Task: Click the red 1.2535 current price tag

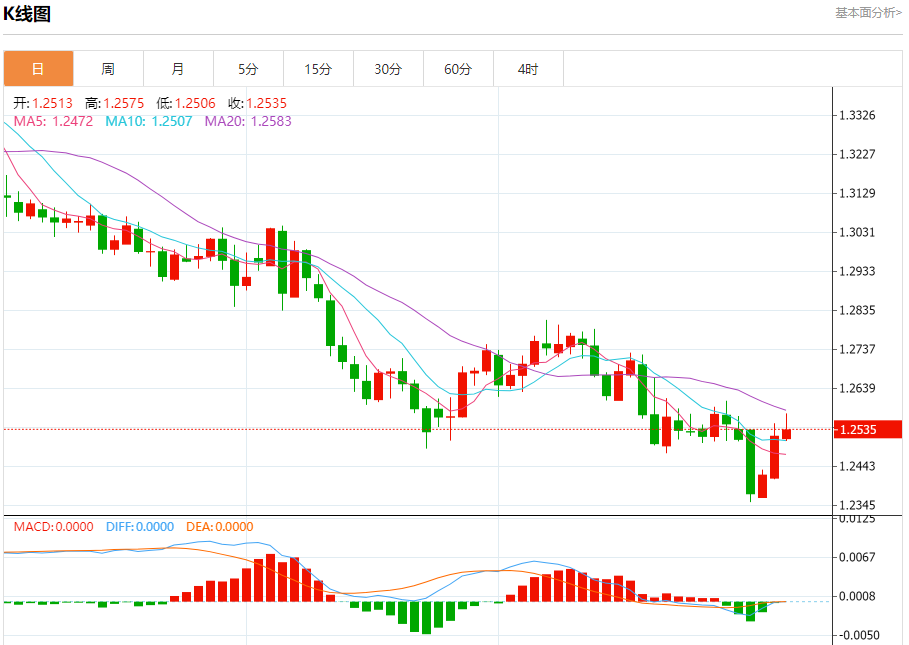Action: tap(867, 429)
